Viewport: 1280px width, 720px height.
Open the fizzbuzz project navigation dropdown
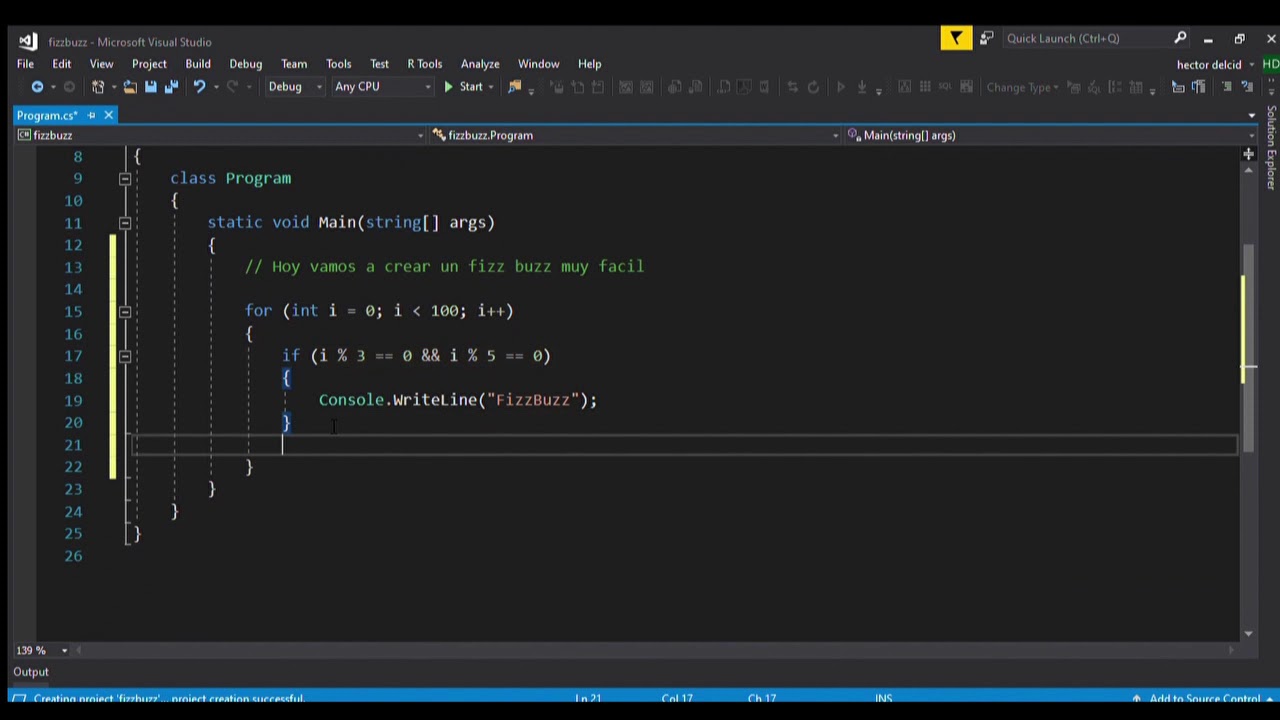click(x=220, y=135)
